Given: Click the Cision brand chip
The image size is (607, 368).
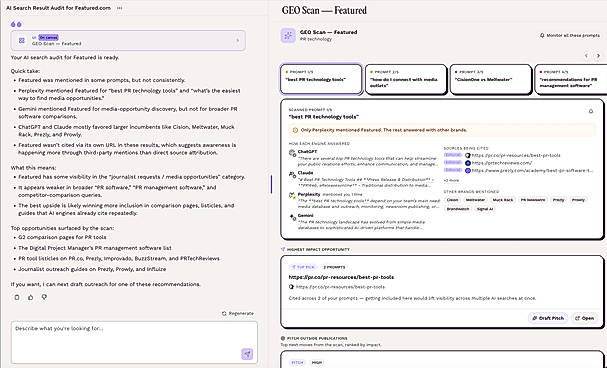Looking at the screenshot, I should click(x=452, y=200).
